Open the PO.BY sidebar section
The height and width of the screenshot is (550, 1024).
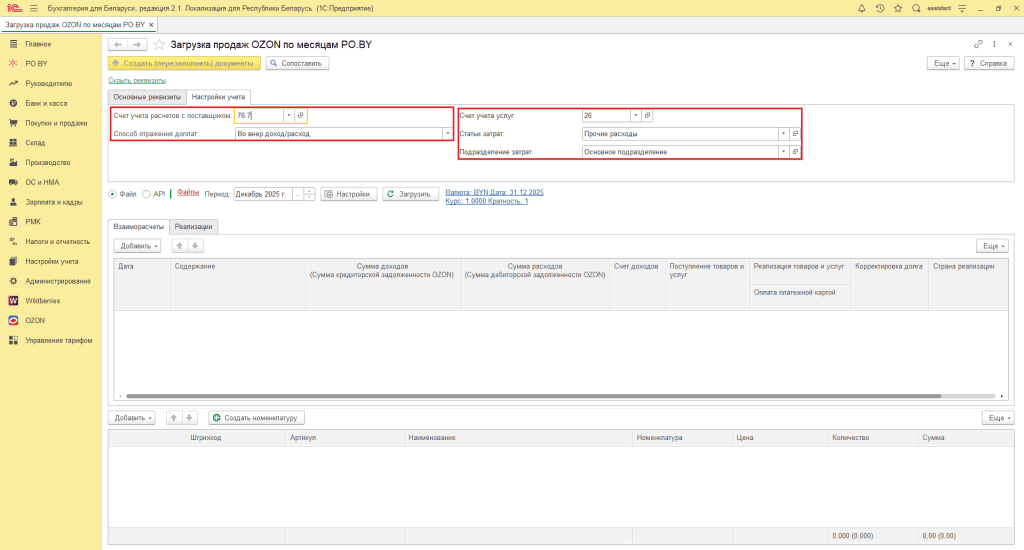coord(36,63)
